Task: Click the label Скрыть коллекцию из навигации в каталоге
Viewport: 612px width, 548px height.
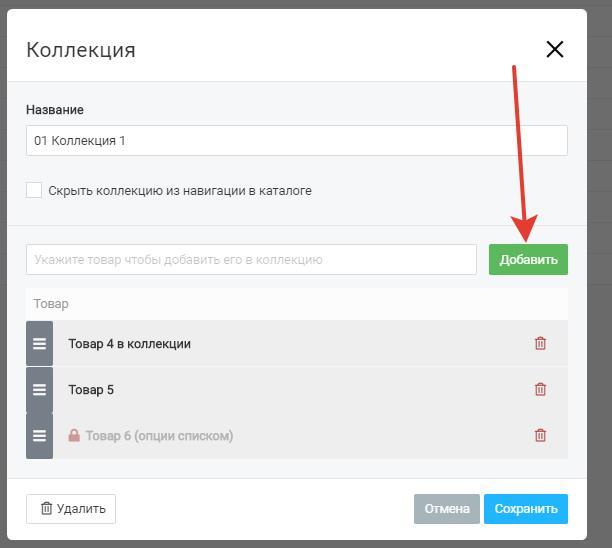Action: coord(180,190)
